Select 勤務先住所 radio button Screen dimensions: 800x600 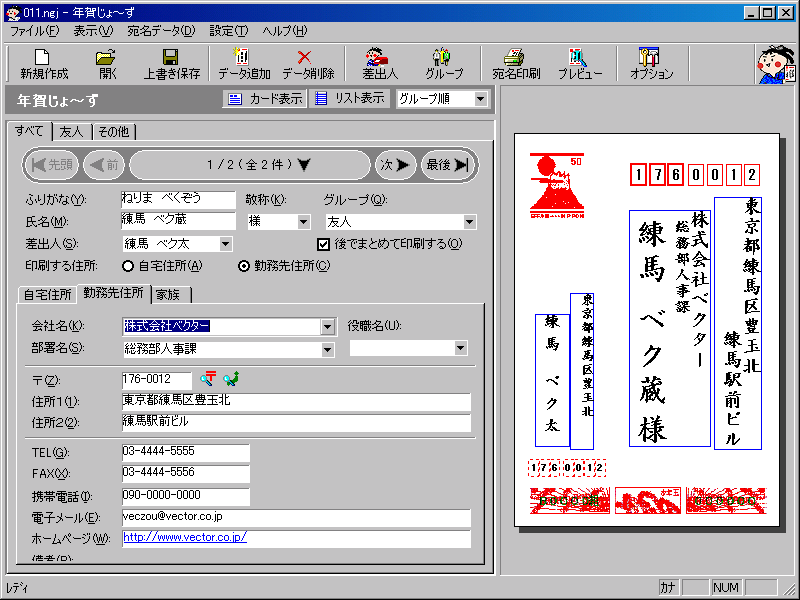[244, 266]
